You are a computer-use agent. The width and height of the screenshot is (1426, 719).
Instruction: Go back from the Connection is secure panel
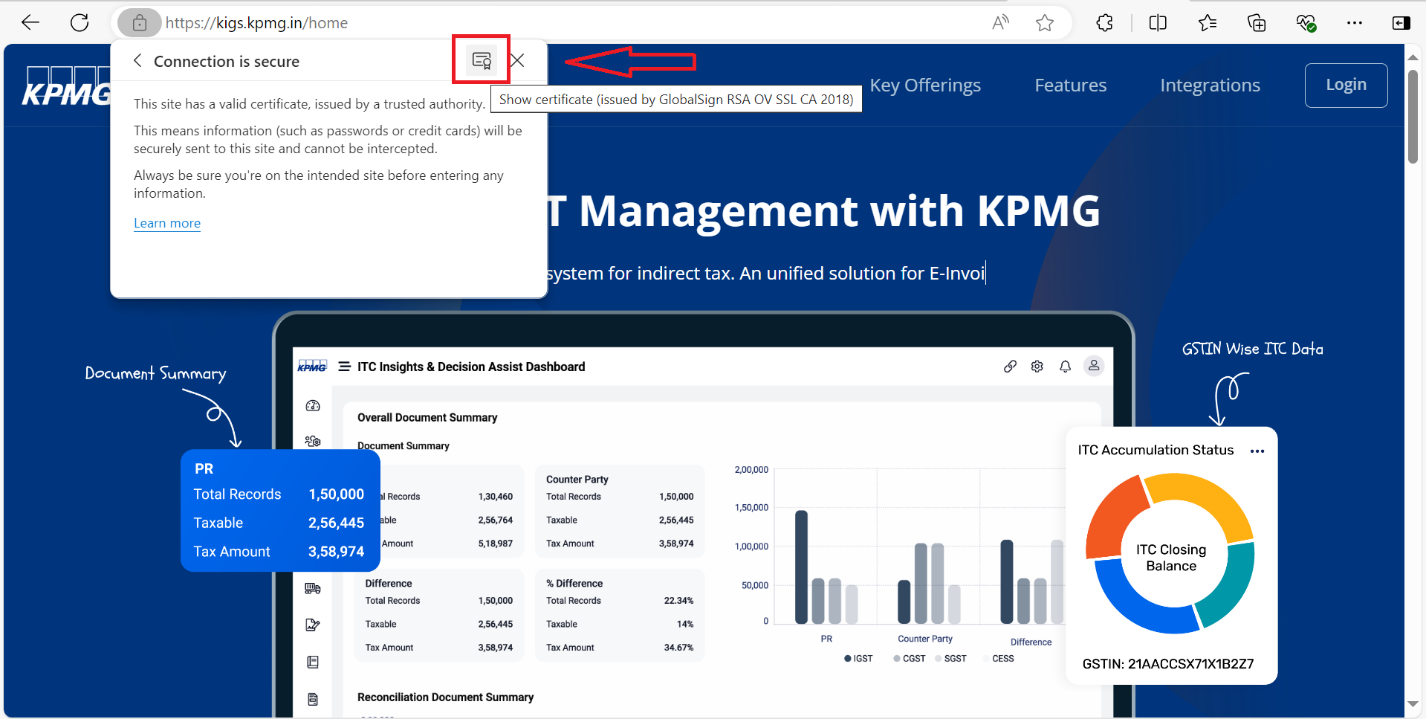(138, 61)
